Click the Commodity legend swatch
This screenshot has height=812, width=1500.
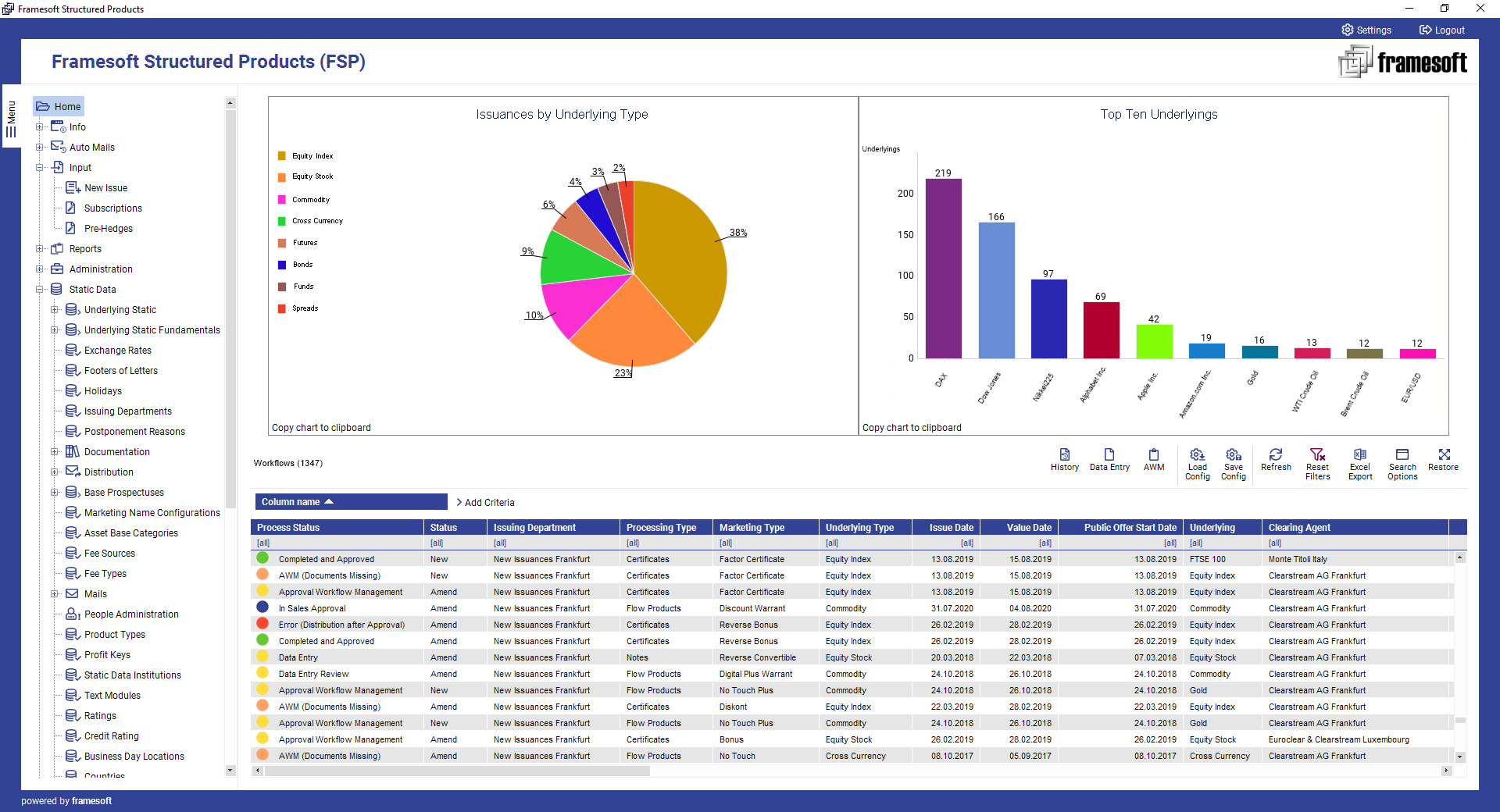[282, 199]
